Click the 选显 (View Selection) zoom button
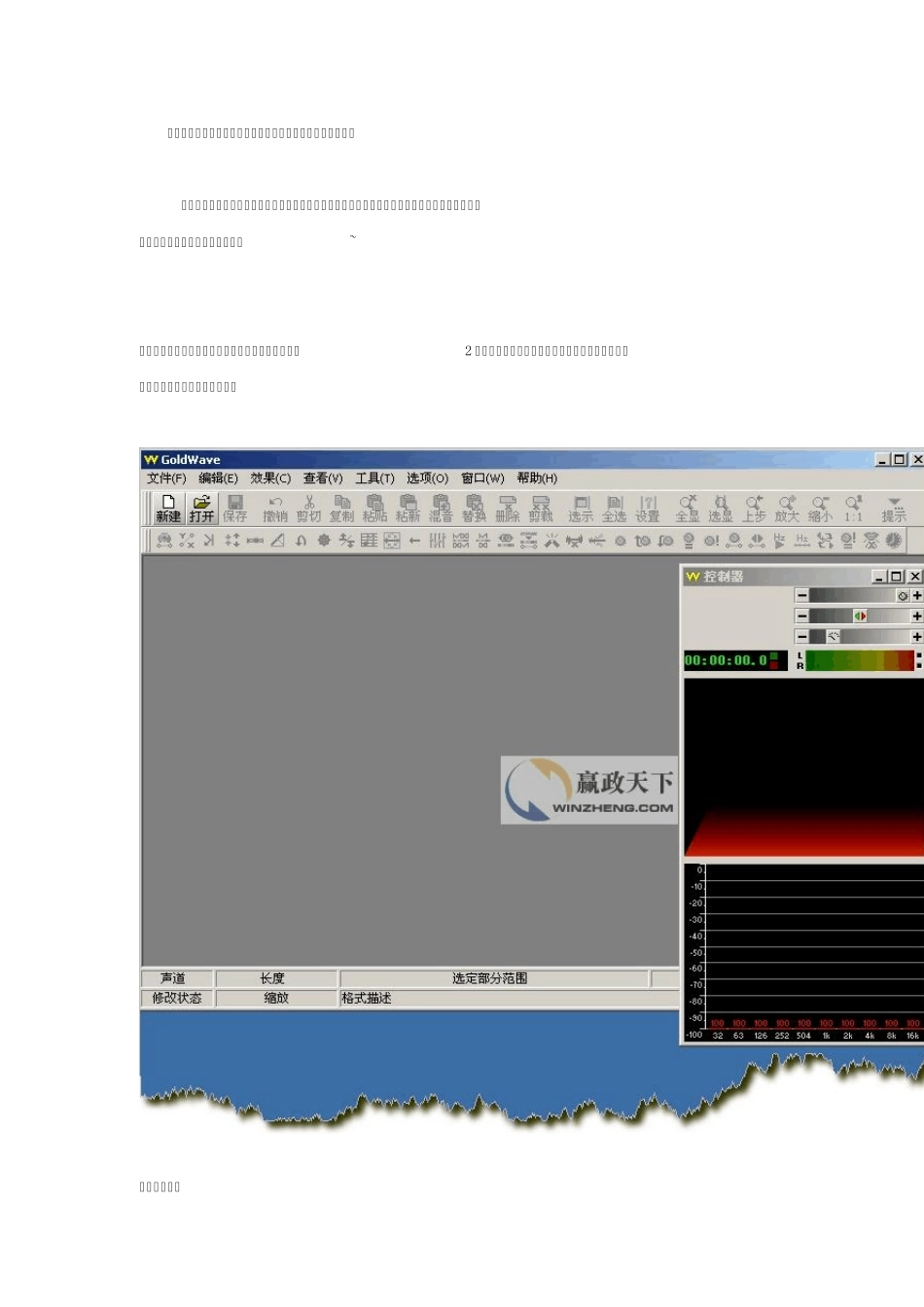 point(721,509)
